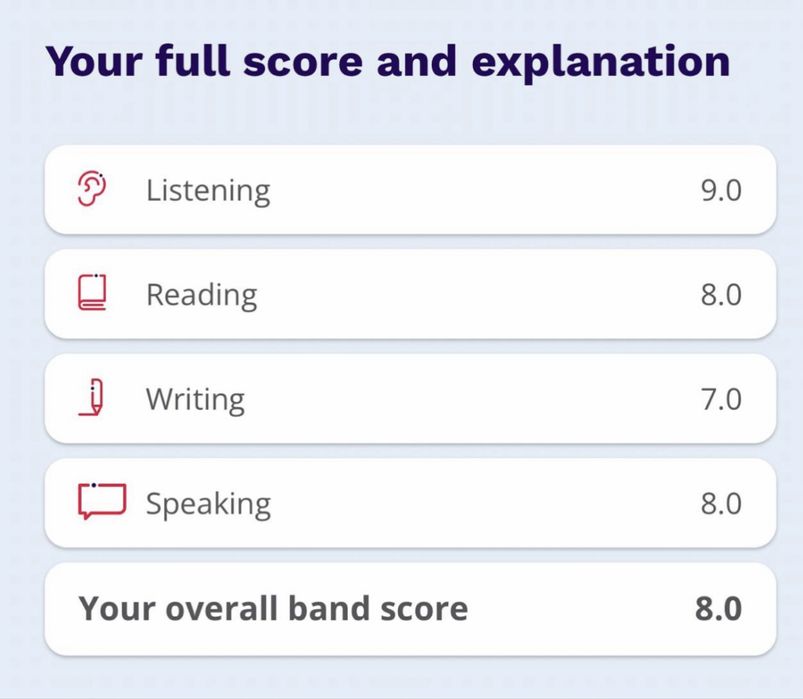Screen dimensions: 803x699
Task: Expand the Reading result card
Action: [450, 294]
